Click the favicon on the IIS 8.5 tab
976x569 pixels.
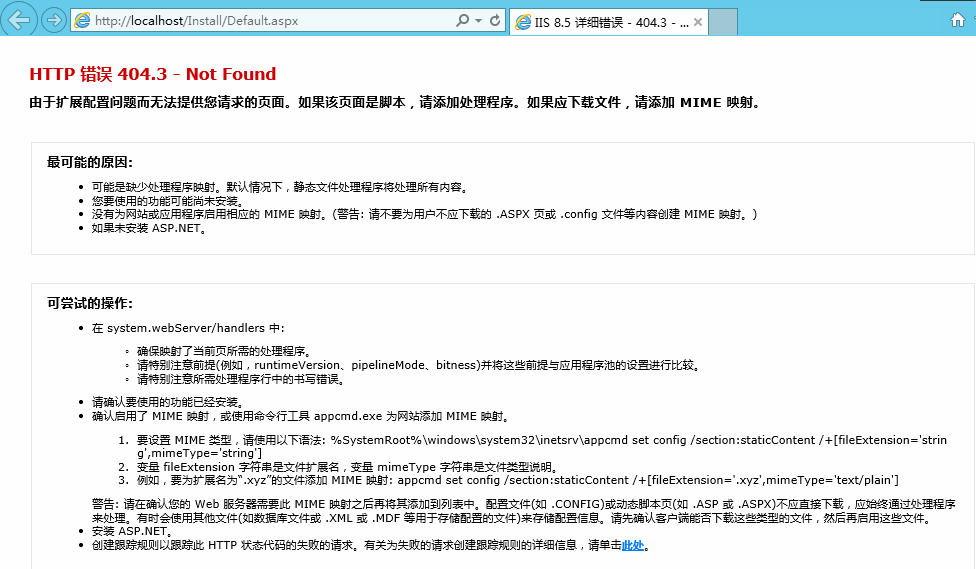524,21
